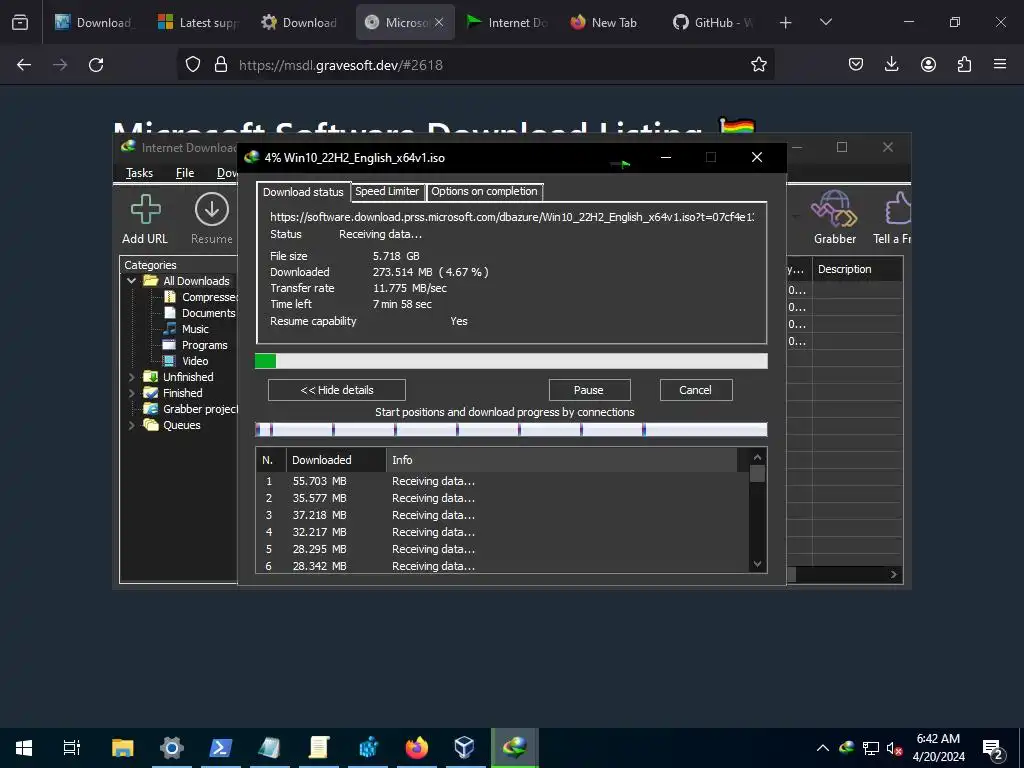This screenshot has height=768, width=1024.
Task: Select the Grabber projects tree item
Action: (x=191, y=409)
